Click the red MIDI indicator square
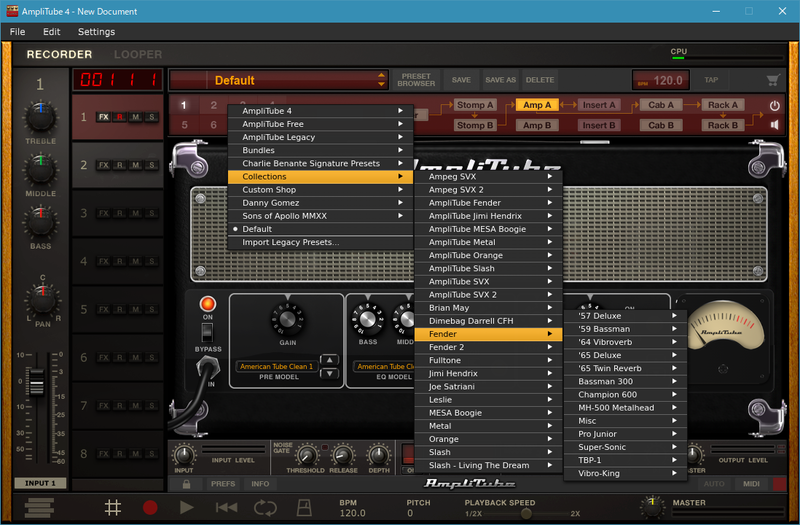 point(780,484)
